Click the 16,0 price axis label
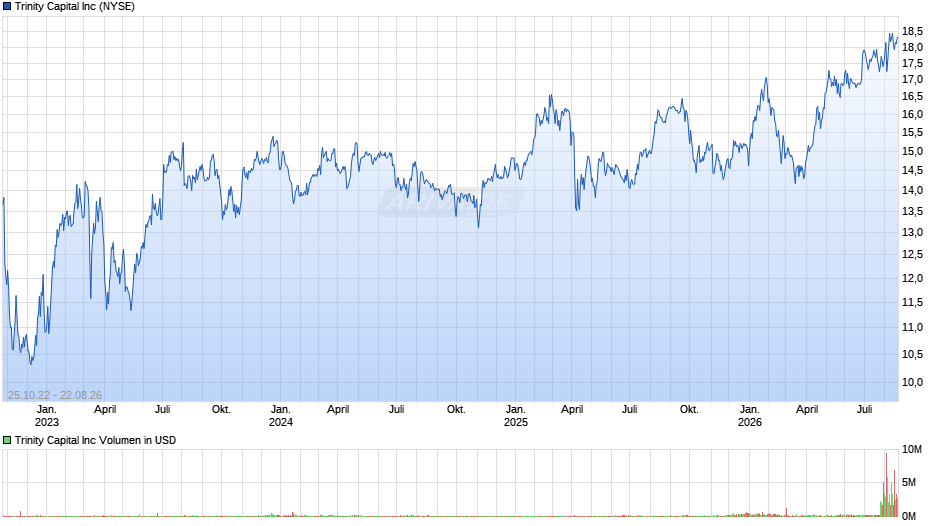Viewport: 940px width, 526px height. [912, 115]
